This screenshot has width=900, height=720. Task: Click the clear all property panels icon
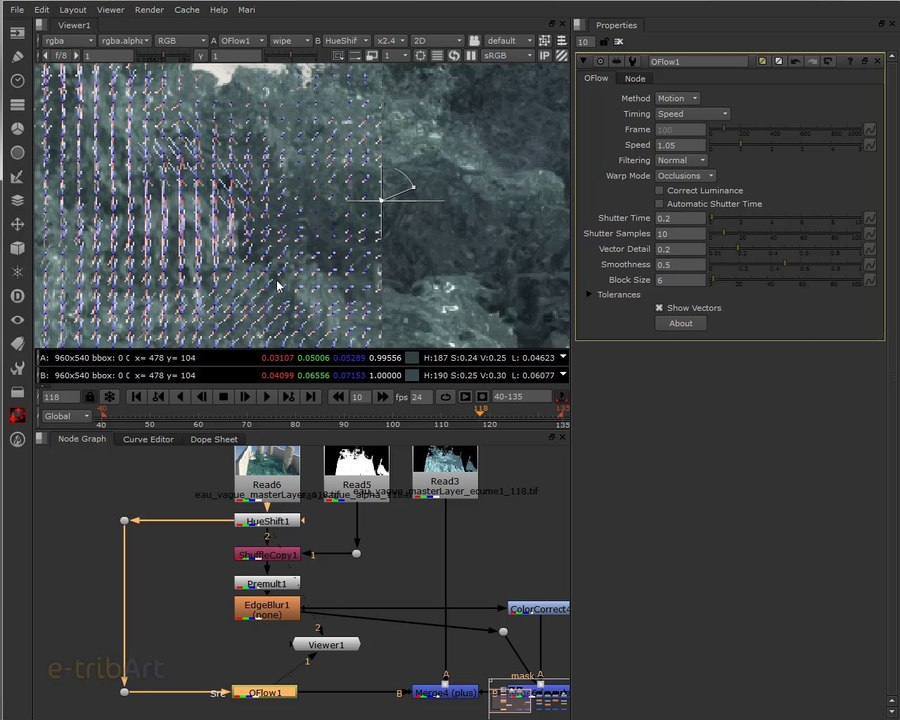[x=619, y=42]
